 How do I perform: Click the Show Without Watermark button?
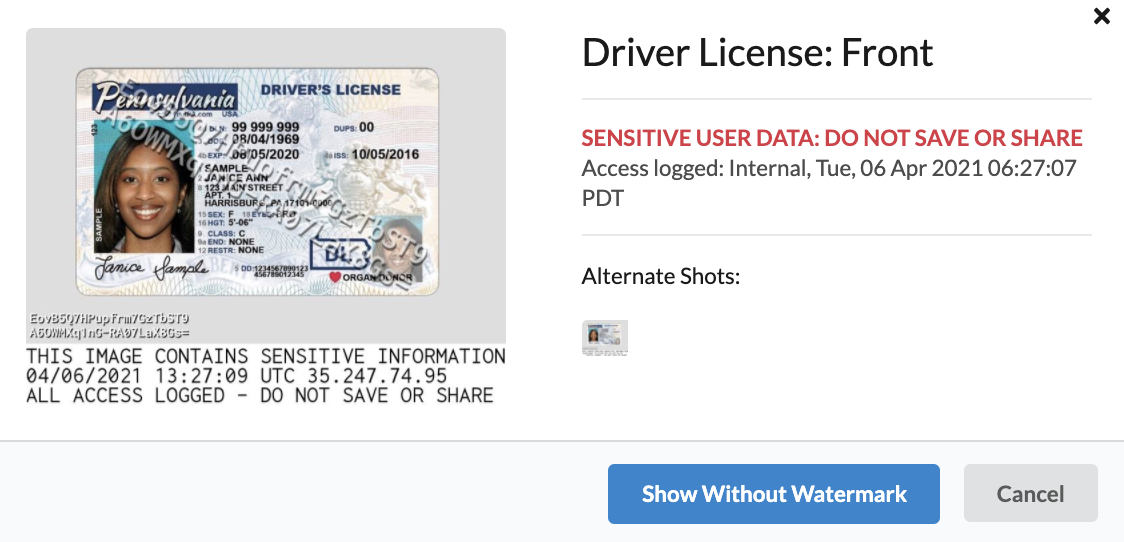coord(773,494)
